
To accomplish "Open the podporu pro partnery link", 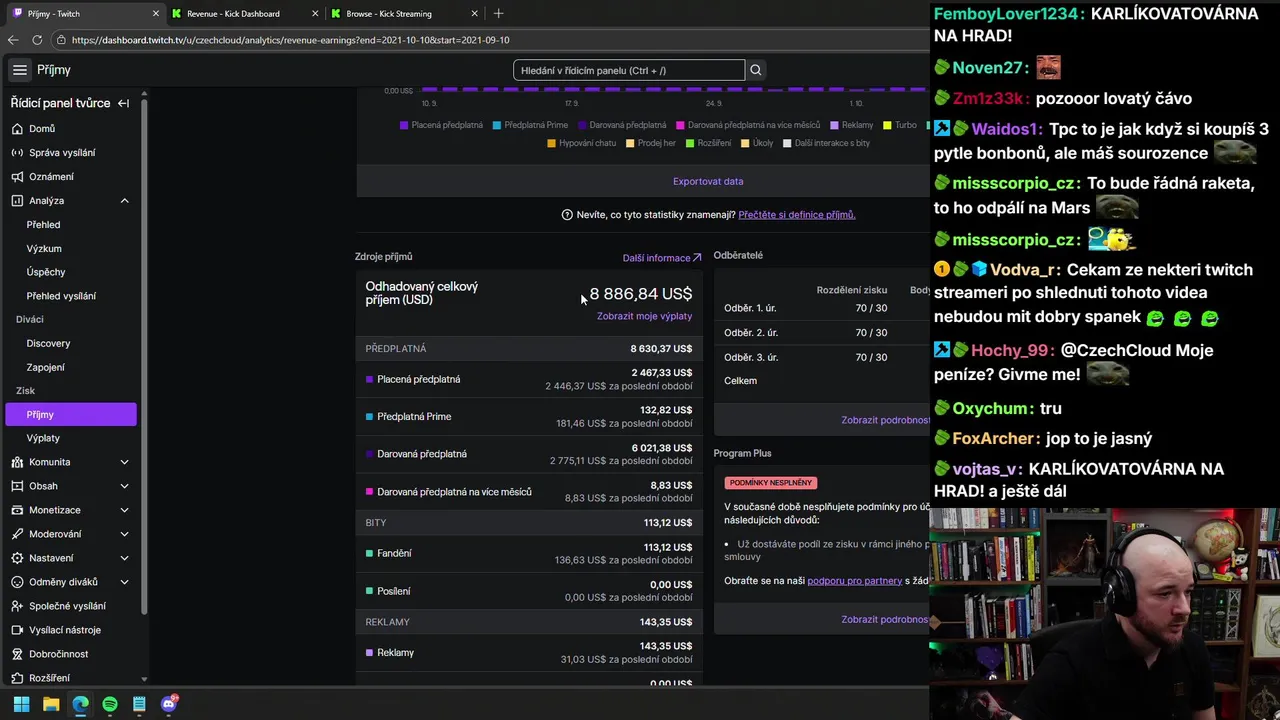I will tap(854, 581).
